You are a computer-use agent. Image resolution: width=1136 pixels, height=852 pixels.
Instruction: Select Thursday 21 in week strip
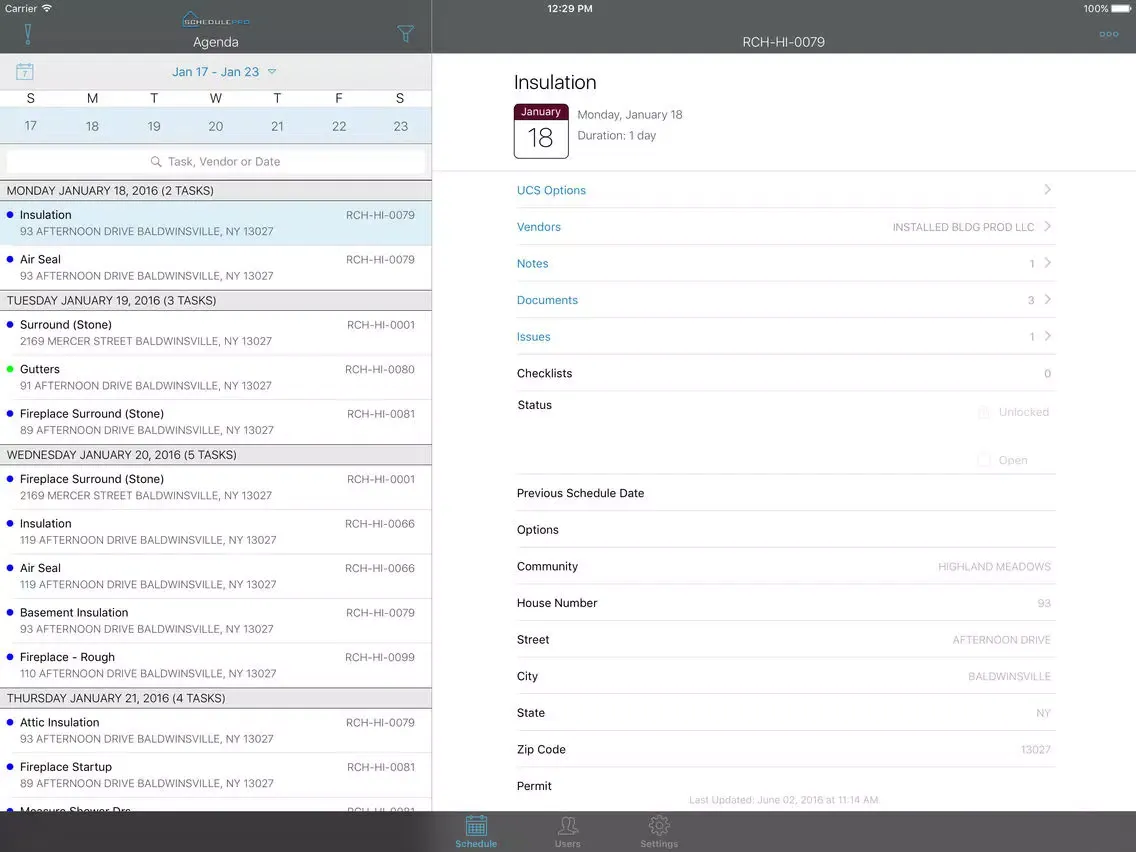[277, 126]
